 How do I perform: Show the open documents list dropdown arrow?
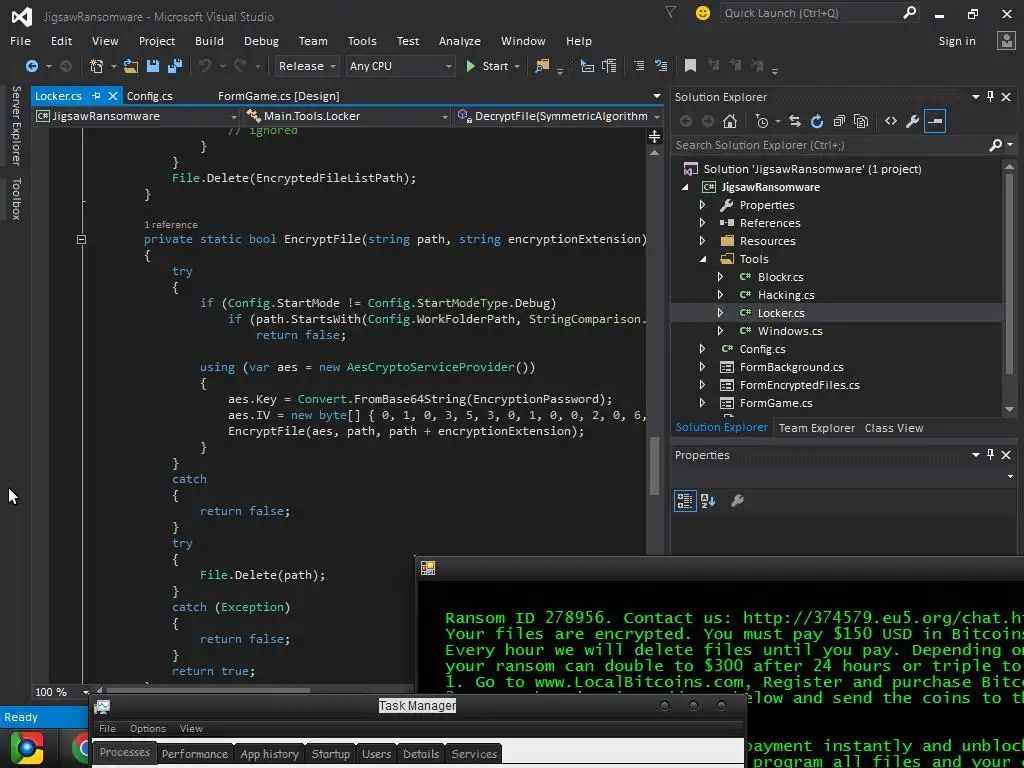pyautogui.click(x=656, y=96)
